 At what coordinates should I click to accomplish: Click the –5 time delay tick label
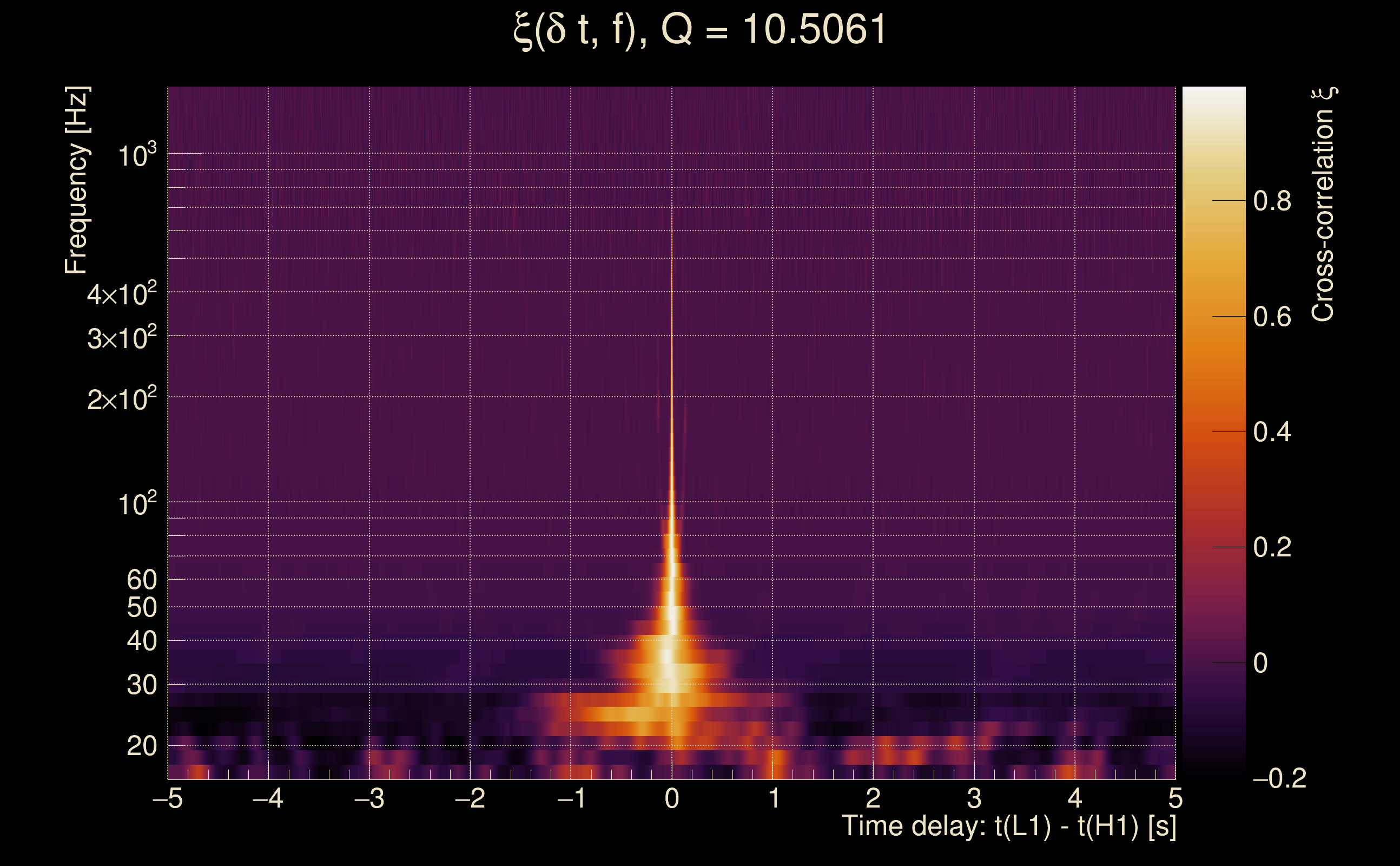coord(168,798)
